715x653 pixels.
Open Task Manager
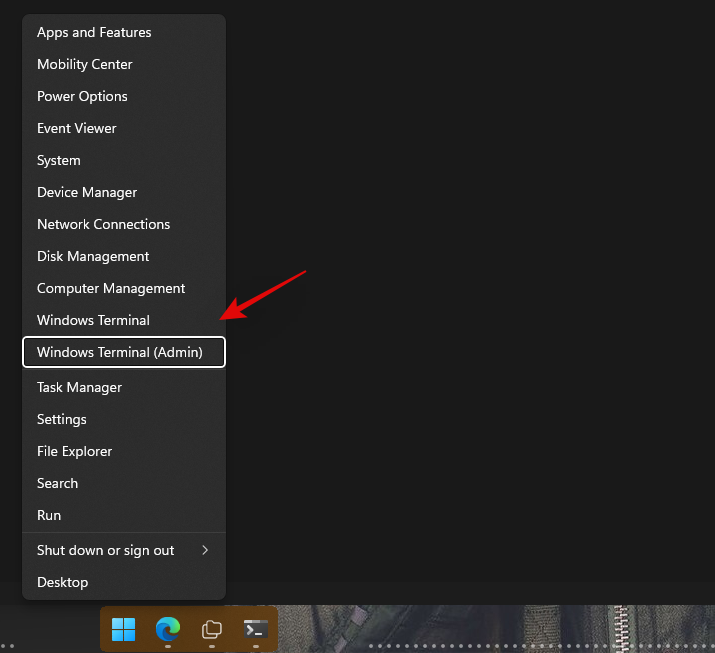click(79, 387)
